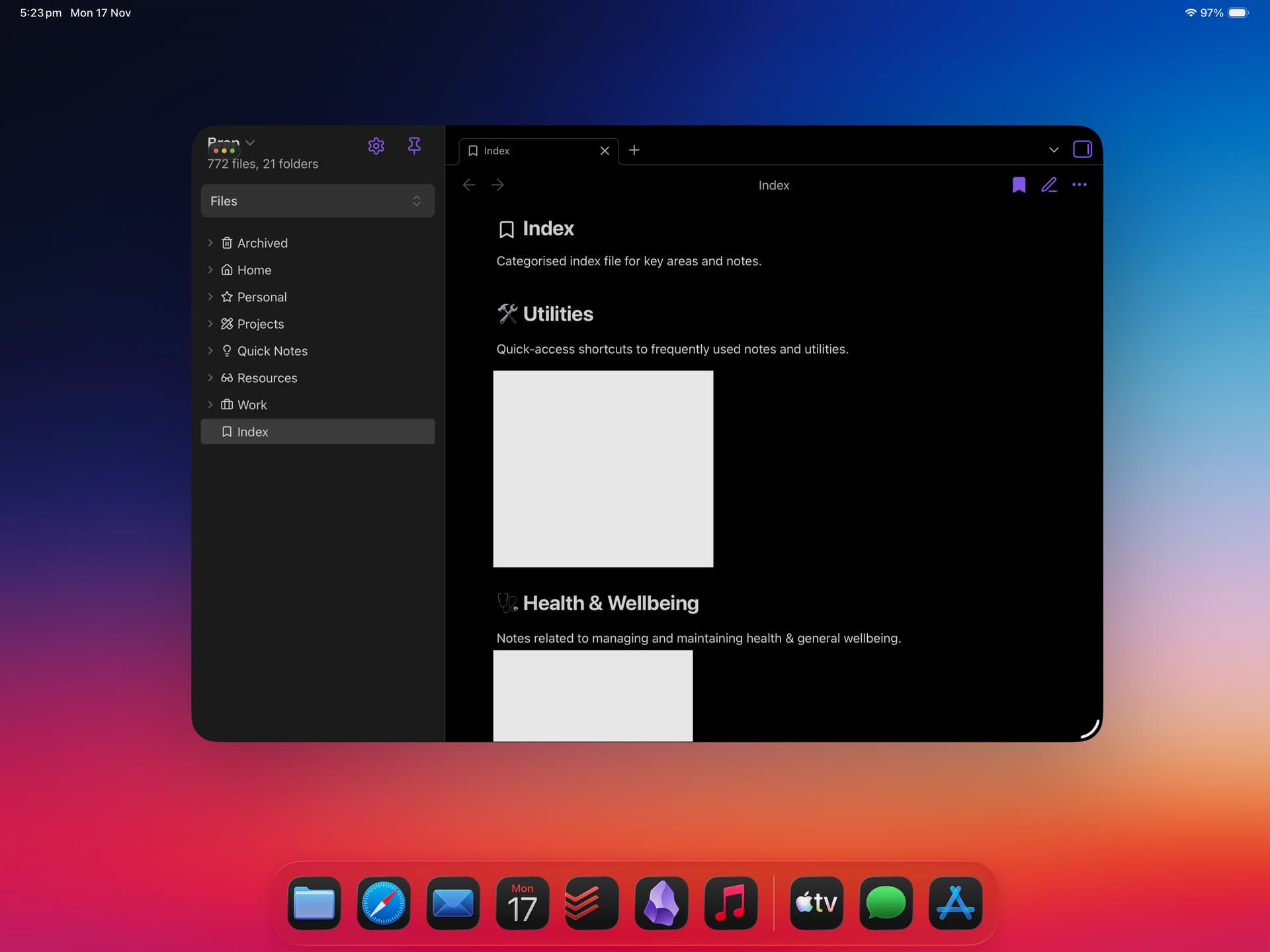Expand the Archived folder

210,243
